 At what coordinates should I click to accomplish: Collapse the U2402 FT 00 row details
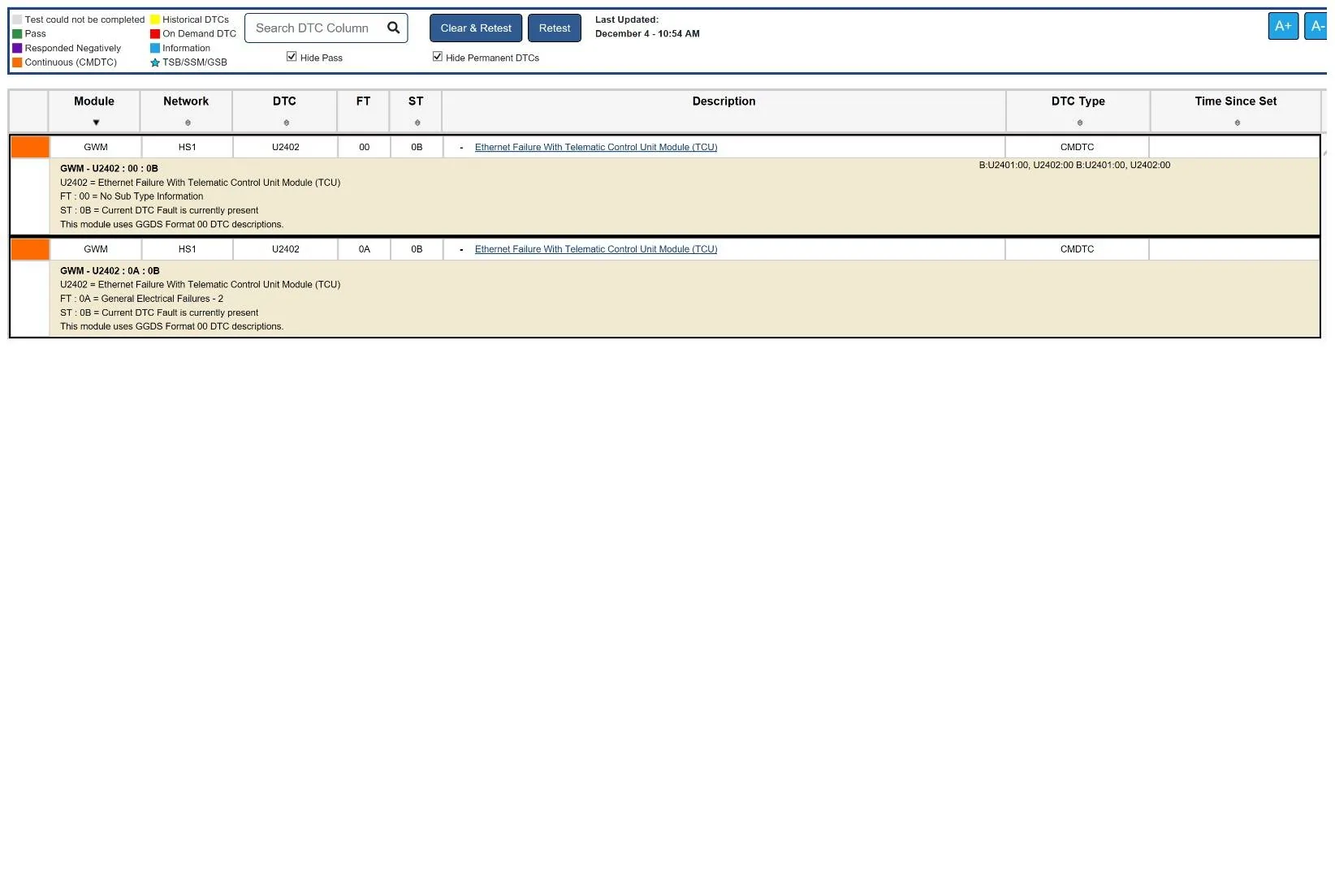(x=461, y=148)
